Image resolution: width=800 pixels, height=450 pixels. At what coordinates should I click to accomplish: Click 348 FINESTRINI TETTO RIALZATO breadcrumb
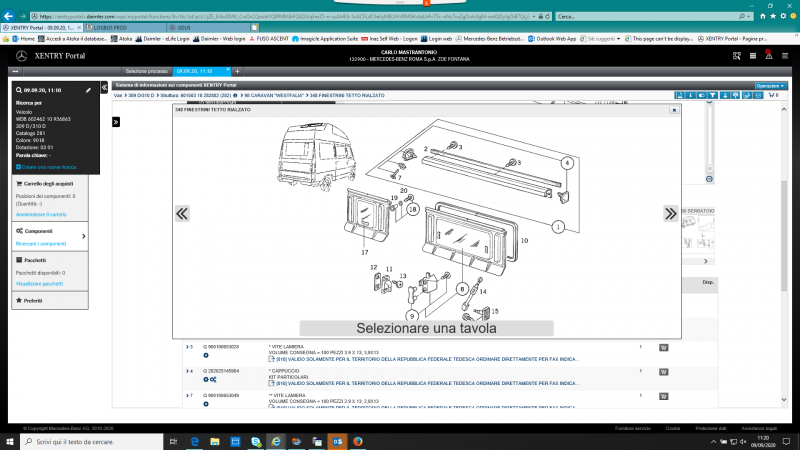(347, 95)
